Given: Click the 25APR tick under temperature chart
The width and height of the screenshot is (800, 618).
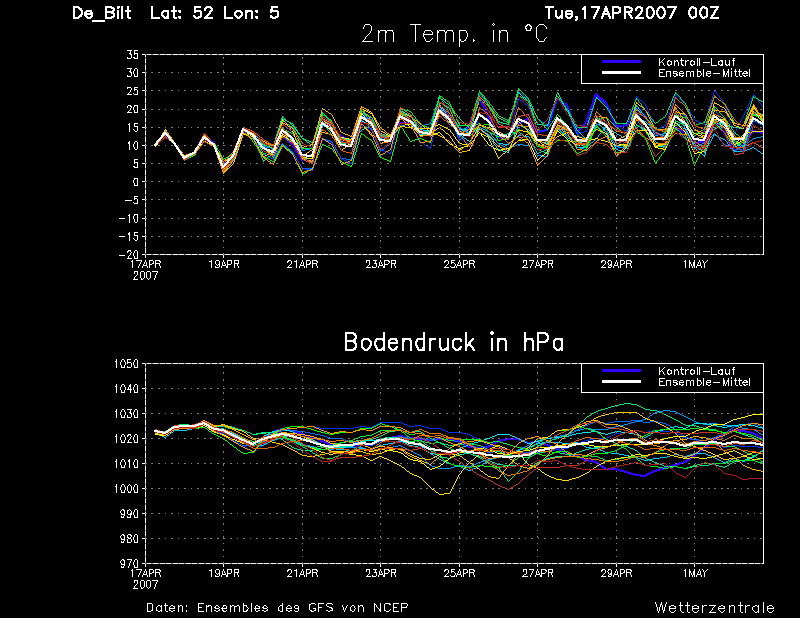Looking at the screenshot, I should [x=459, y=265].
